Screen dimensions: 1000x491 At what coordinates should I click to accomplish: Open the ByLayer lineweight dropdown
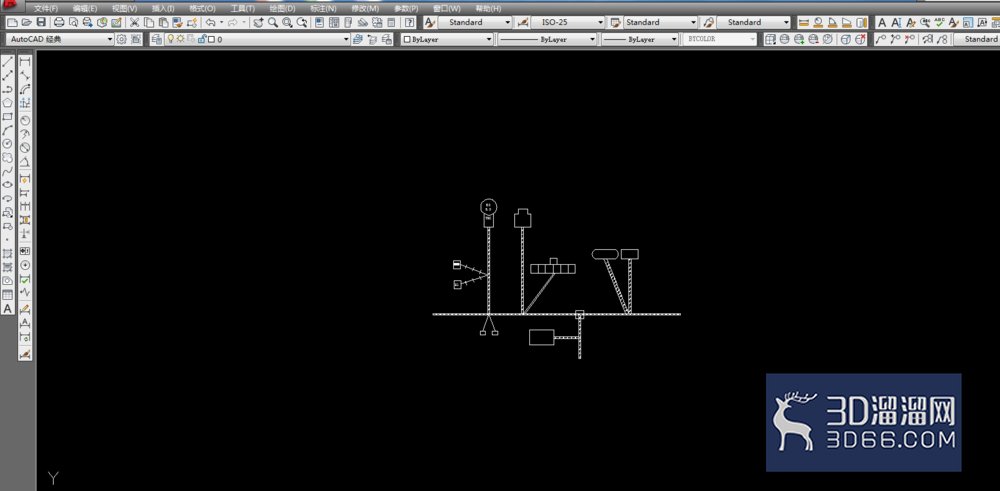click(640, 39)
